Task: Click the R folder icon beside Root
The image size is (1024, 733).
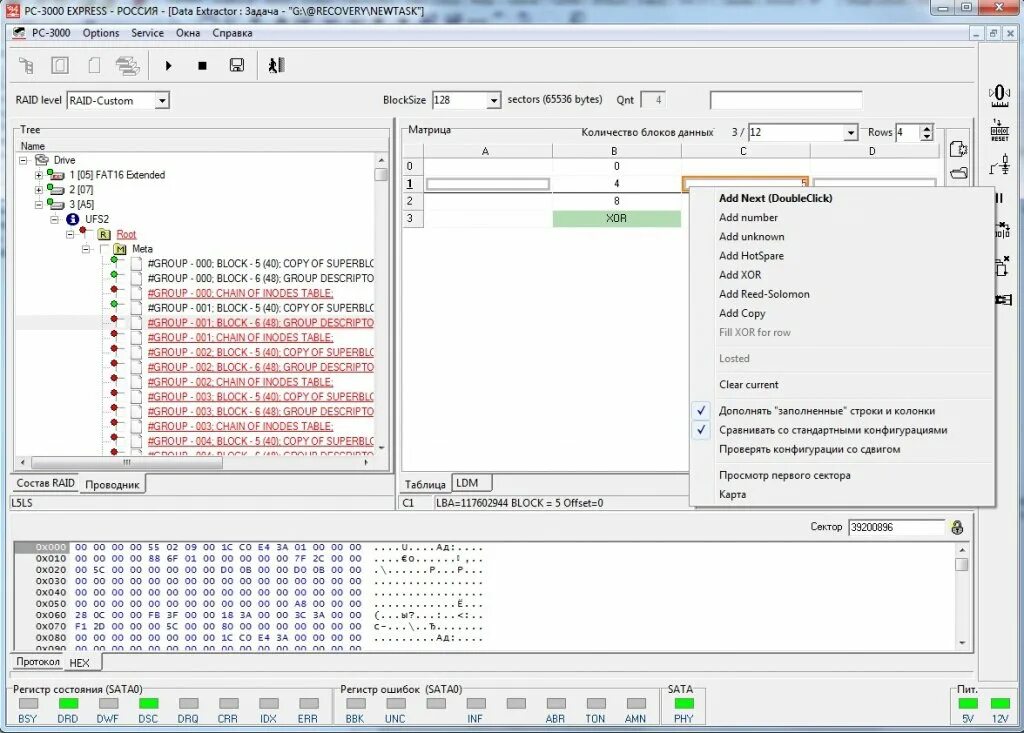Action: [x=104, y=234]
